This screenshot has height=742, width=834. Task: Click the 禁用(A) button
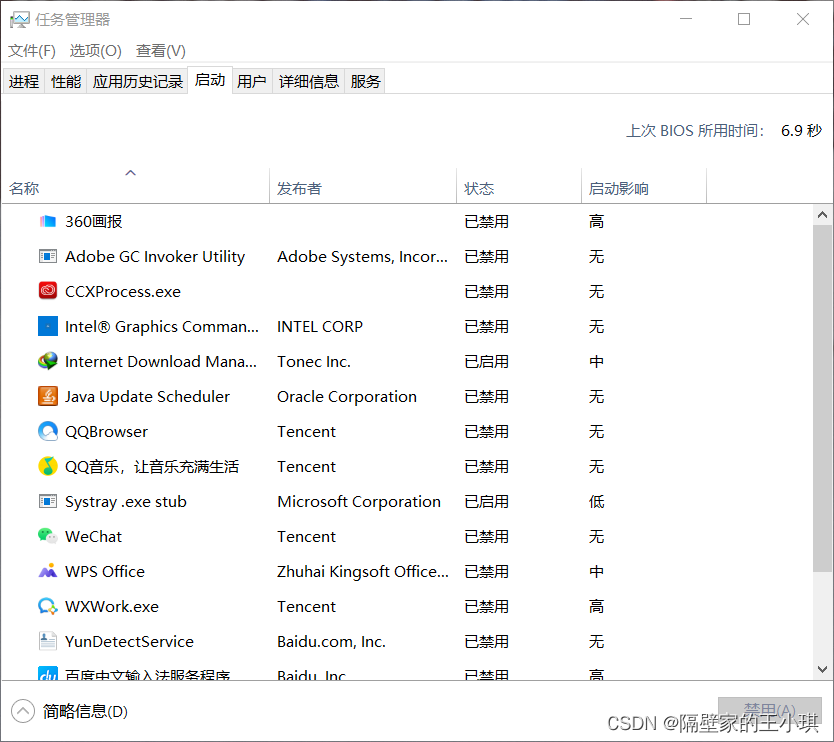pyautogui.click(x=770, y=711)
